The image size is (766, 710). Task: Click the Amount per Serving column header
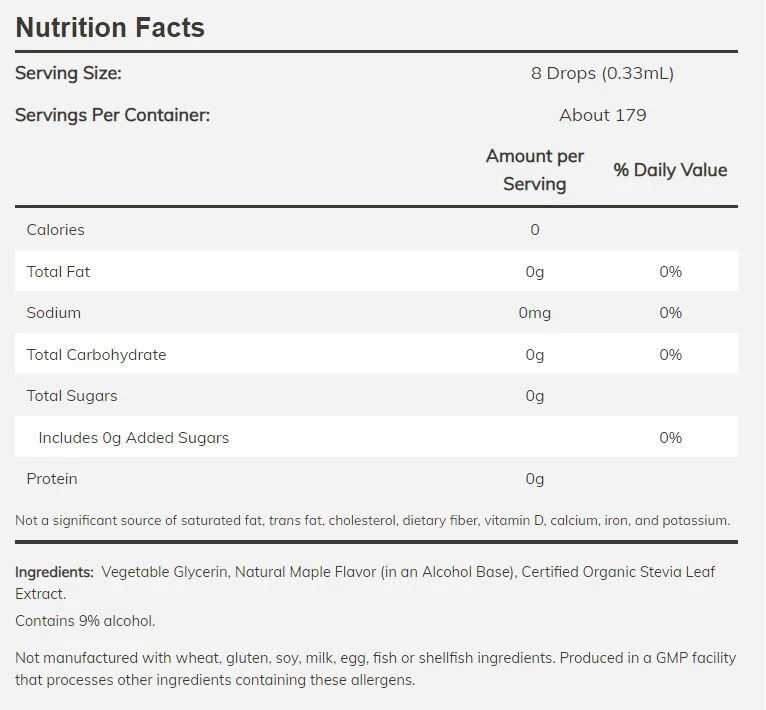(x=535, y=170)
